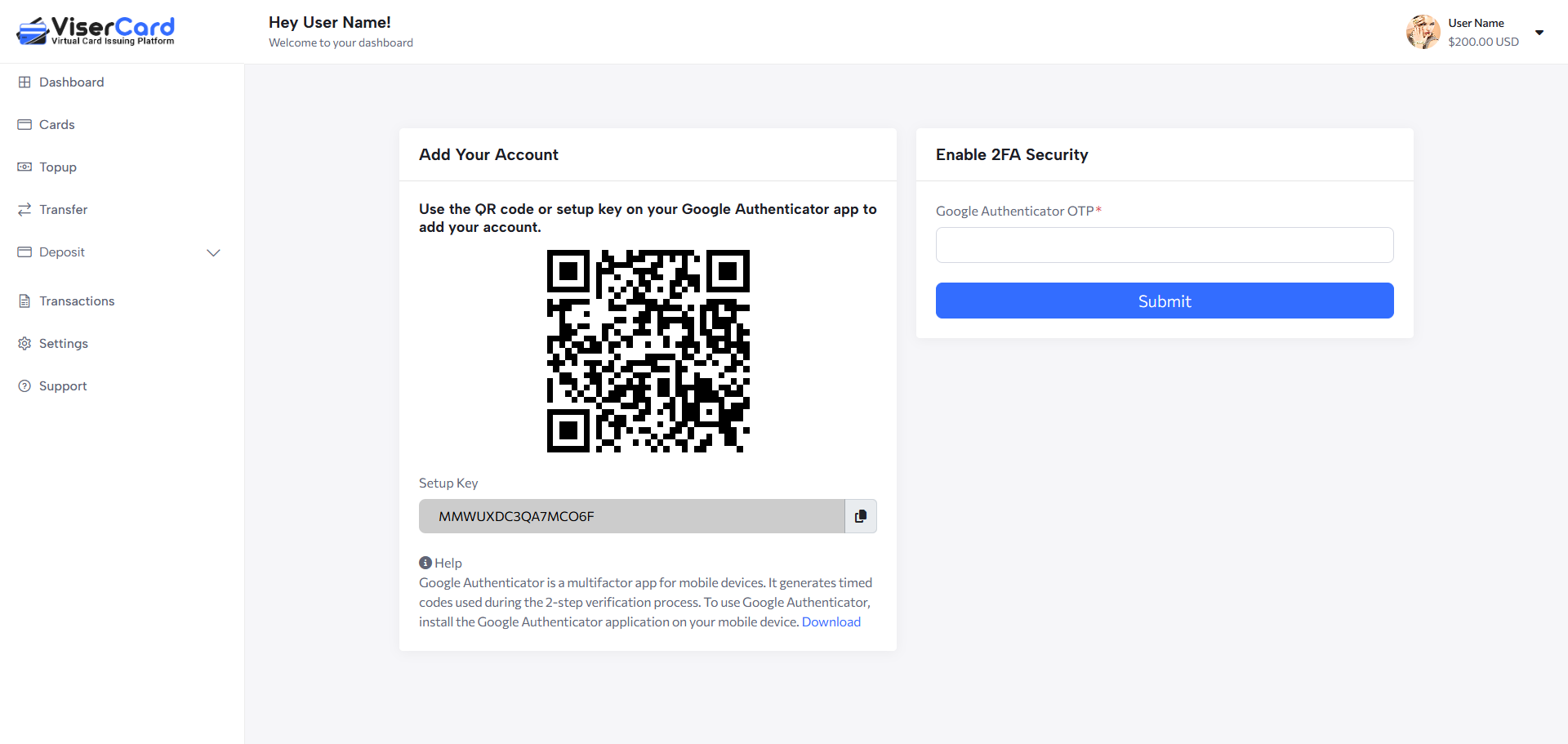This screenshot has width=1568, height=744.
Task: Click the ViserCard logo
Action: pos(96,31)
